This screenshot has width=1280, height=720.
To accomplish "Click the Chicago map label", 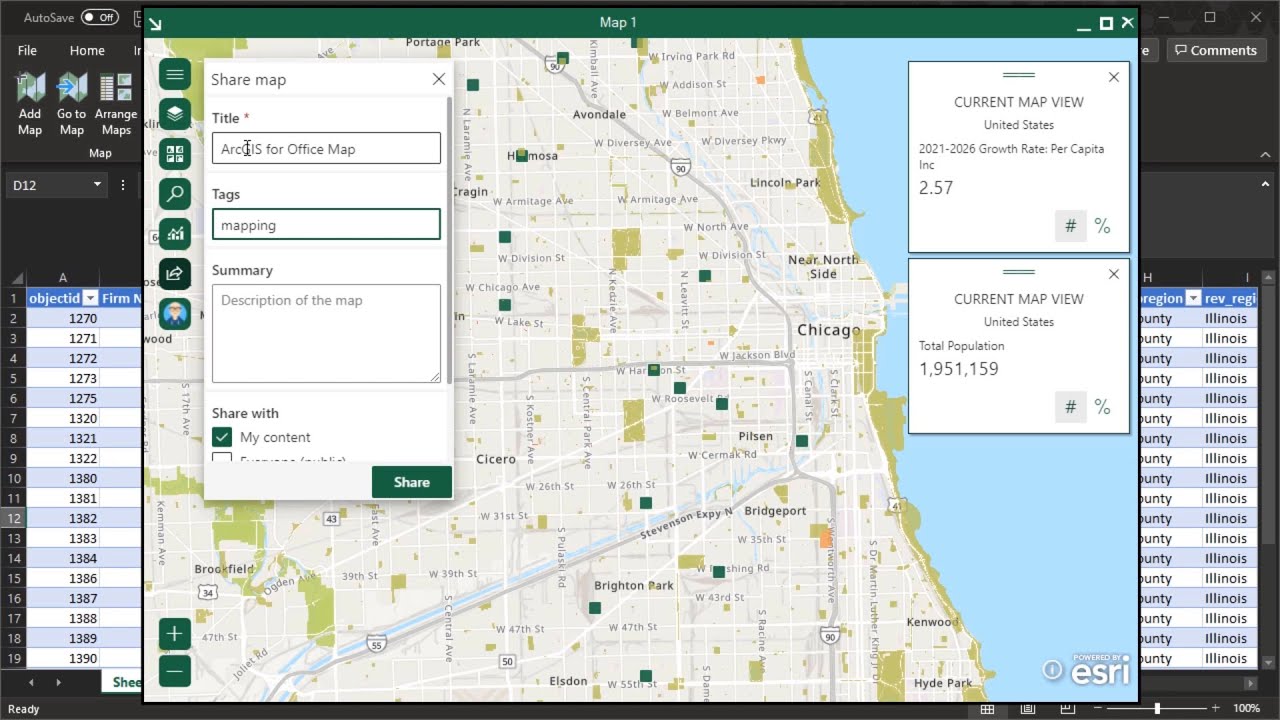I will click(828, 330).
